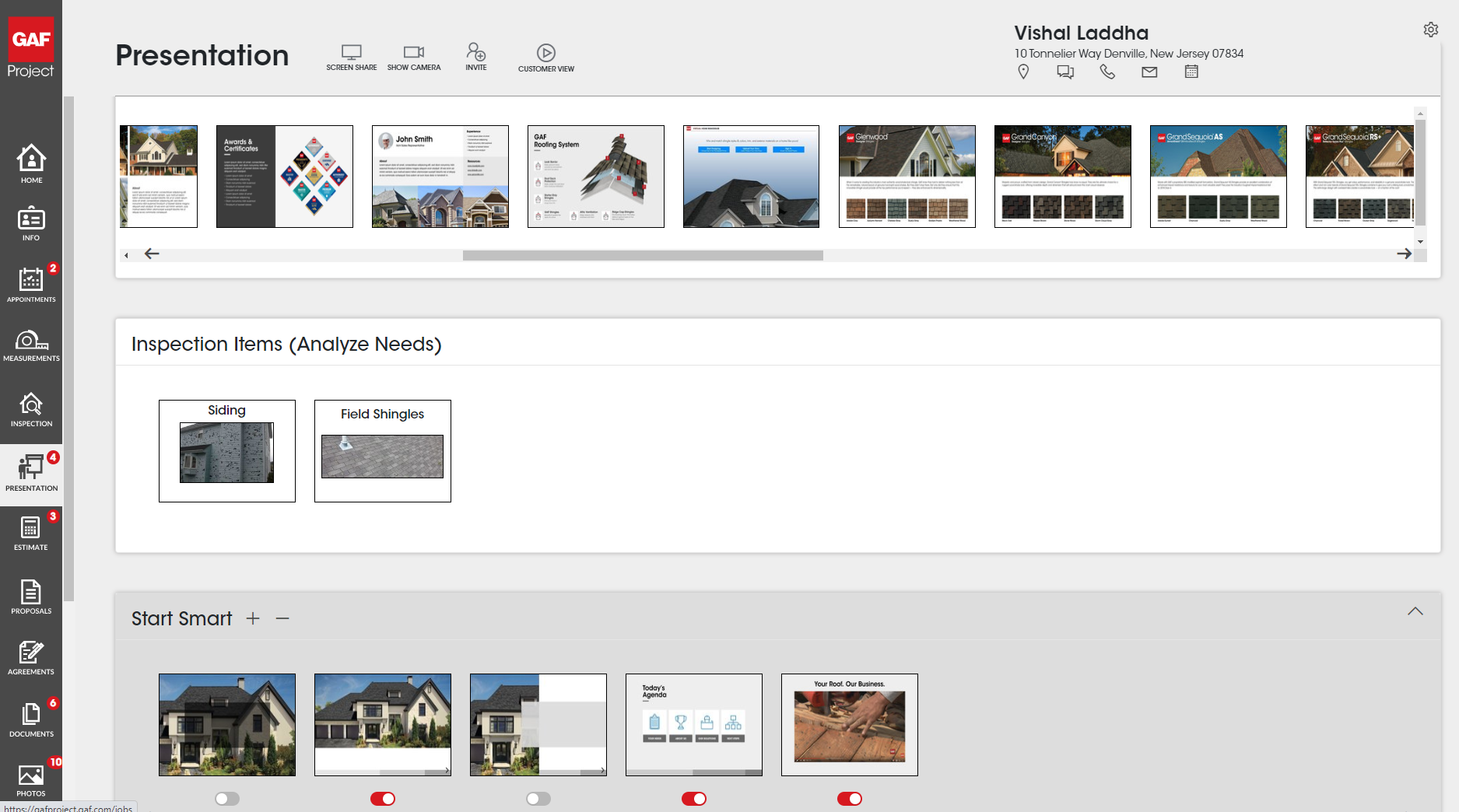This screenshot has height=812, width=1459.
Task: Toggle on first Start Smart slide
Action: (227, 799)
